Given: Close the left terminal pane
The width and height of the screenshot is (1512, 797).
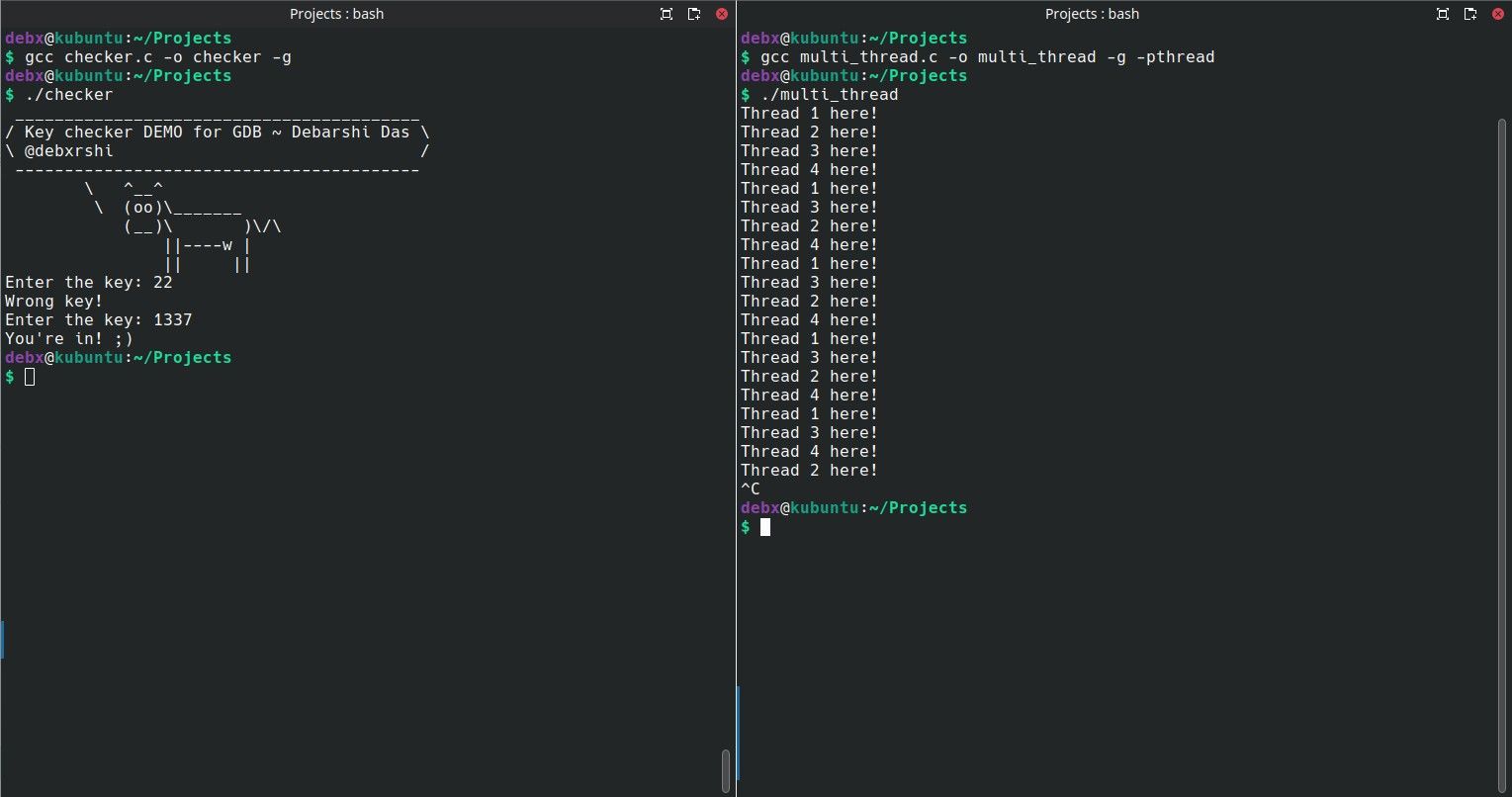Looking at the screenshot, I should click(721, 14).
